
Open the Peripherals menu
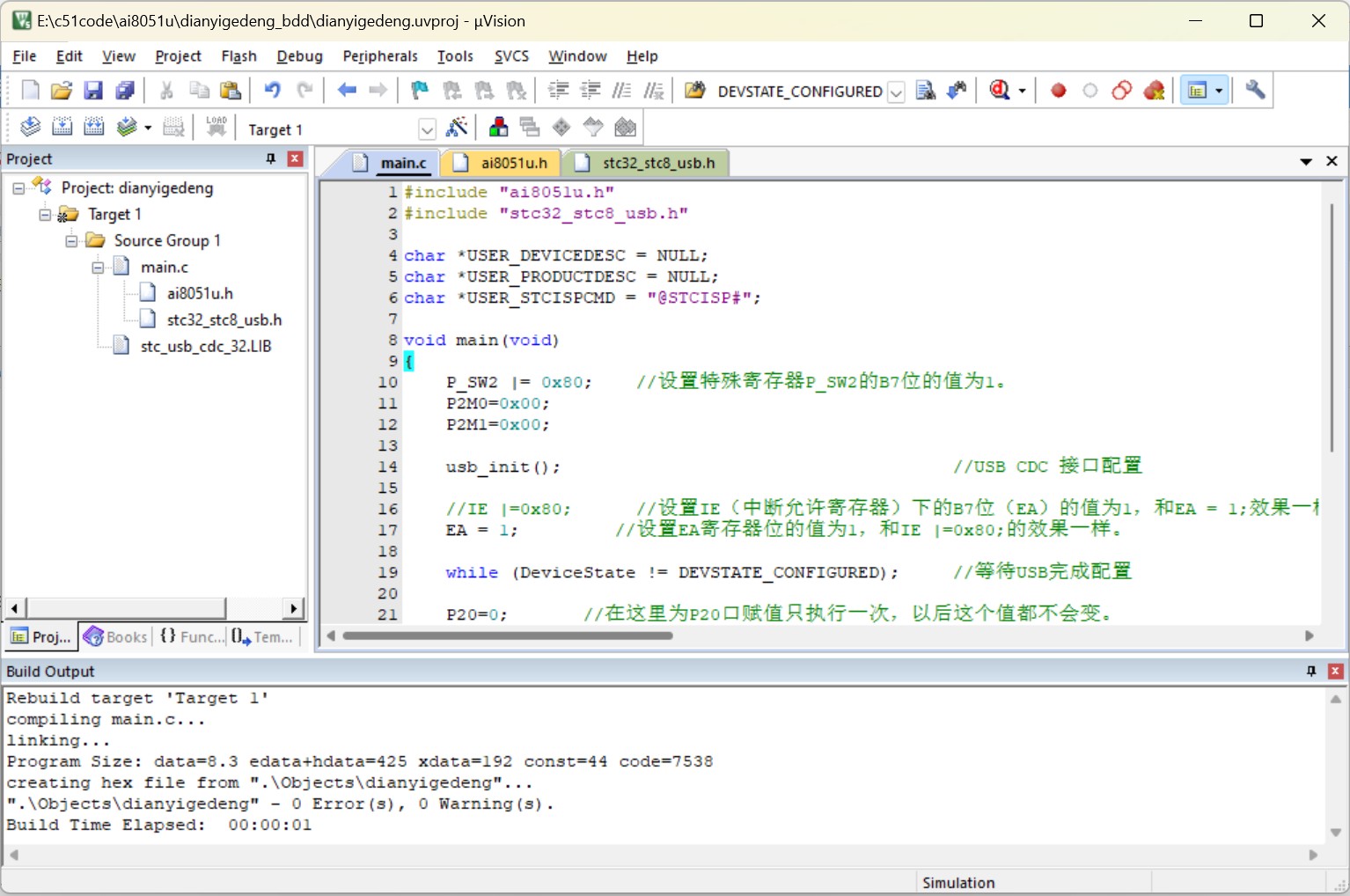(x=380, y=56)
